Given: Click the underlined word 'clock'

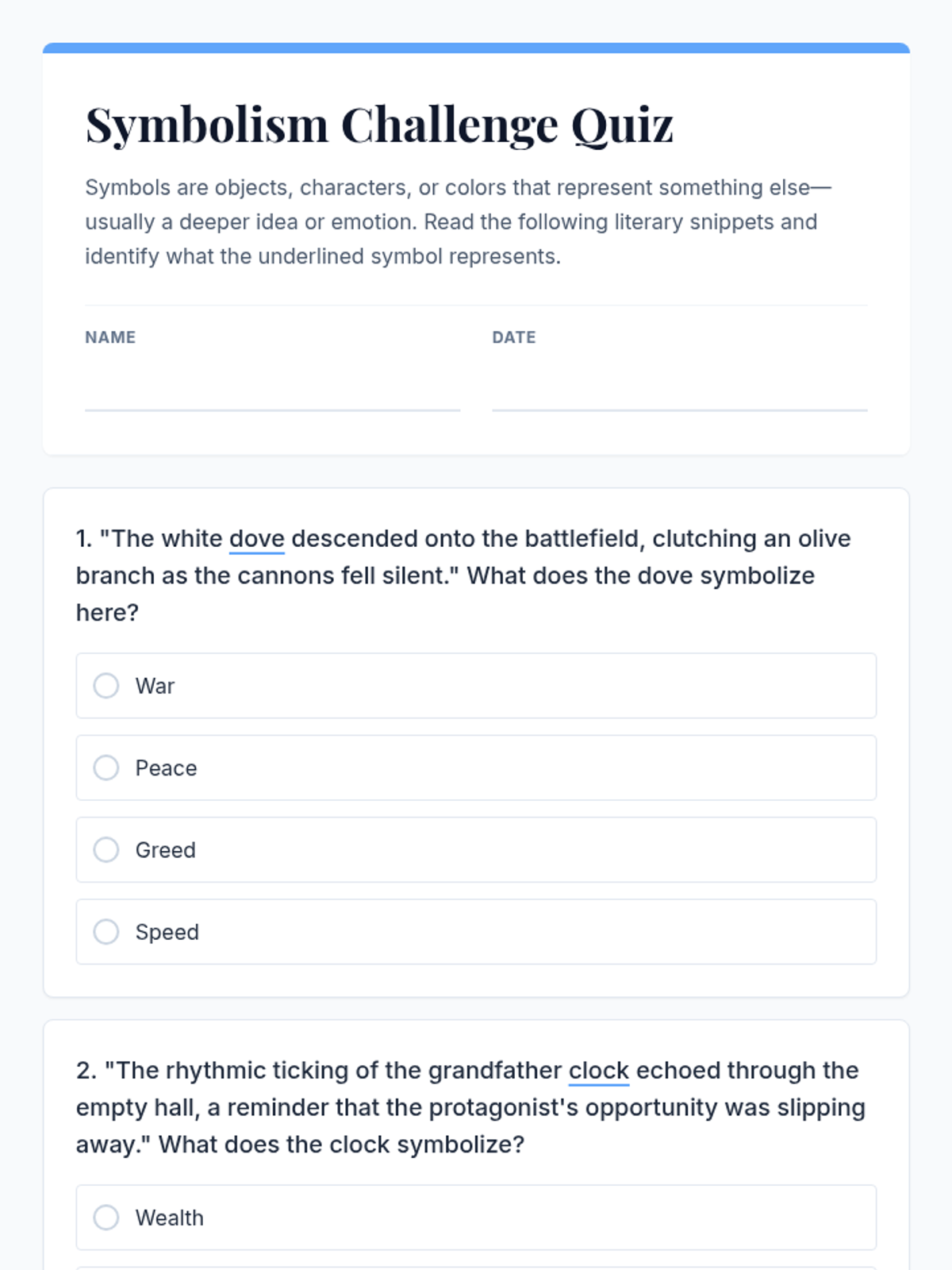Looking at the screenshot, I should click(x=598, y=1071).
